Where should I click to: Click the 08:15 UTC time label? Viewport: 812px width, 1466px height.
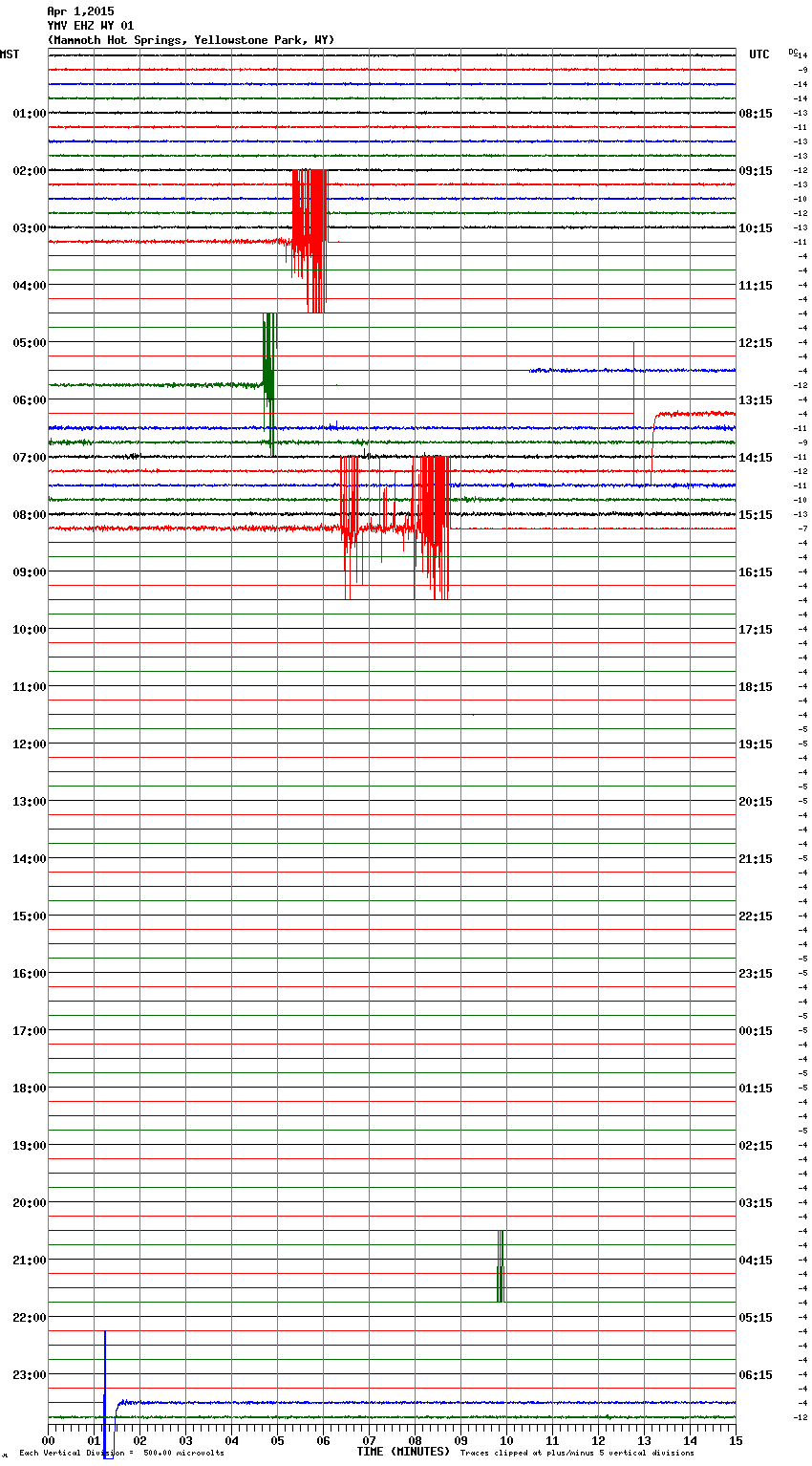point(756,114)
